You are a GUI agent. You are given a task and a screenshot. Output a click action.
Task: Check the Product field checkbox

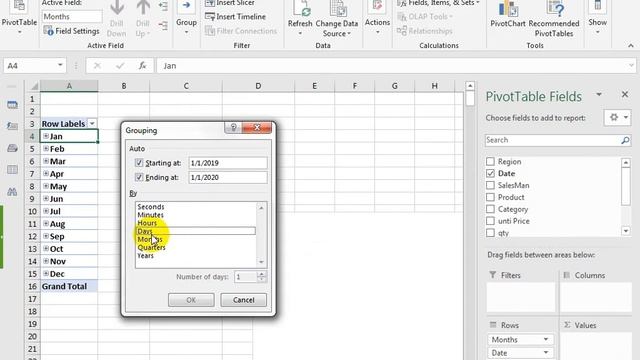pyautogui.click(x=491, y=197)
